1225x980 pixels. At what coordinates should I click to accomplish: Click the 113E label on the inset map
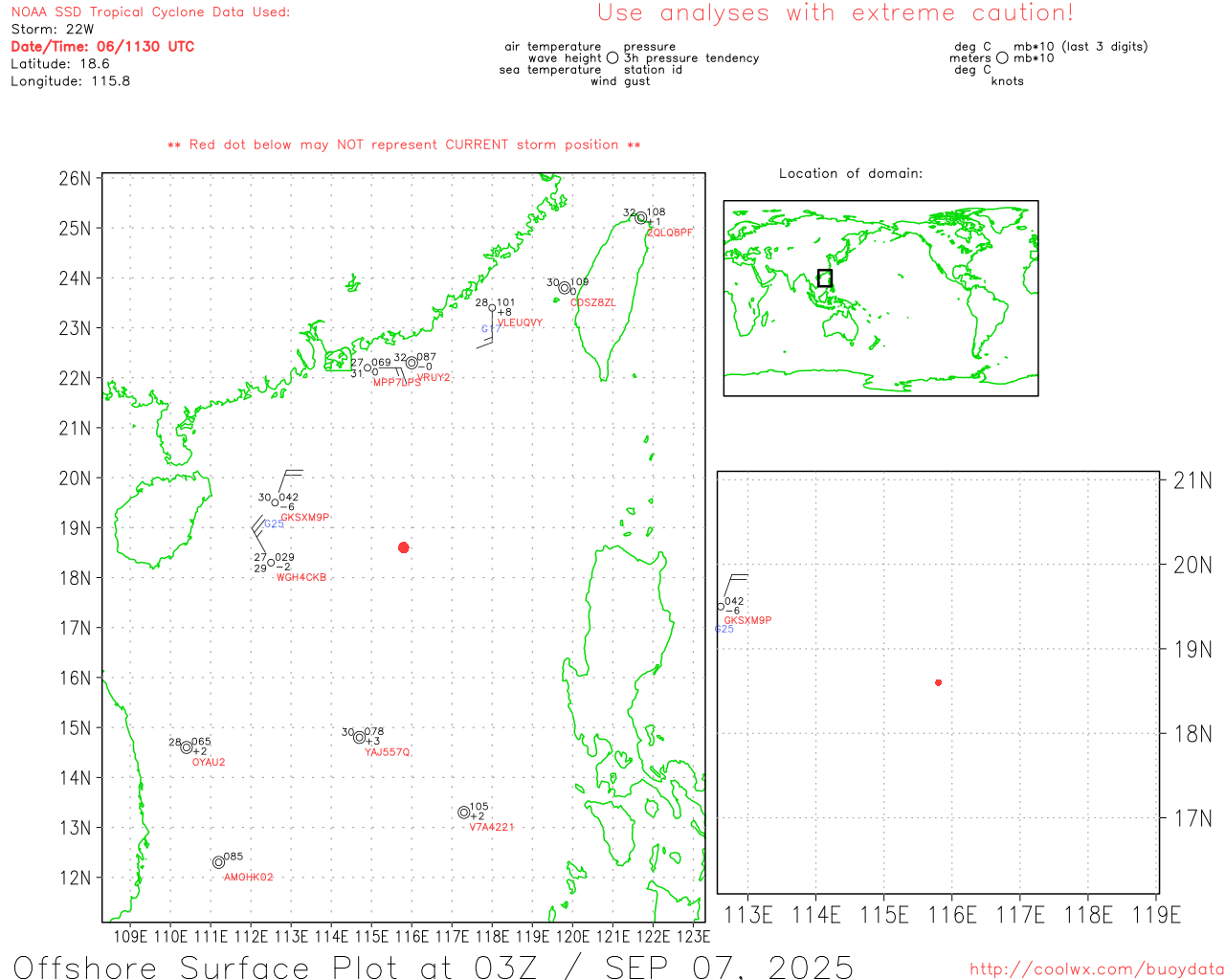(748, 915)
